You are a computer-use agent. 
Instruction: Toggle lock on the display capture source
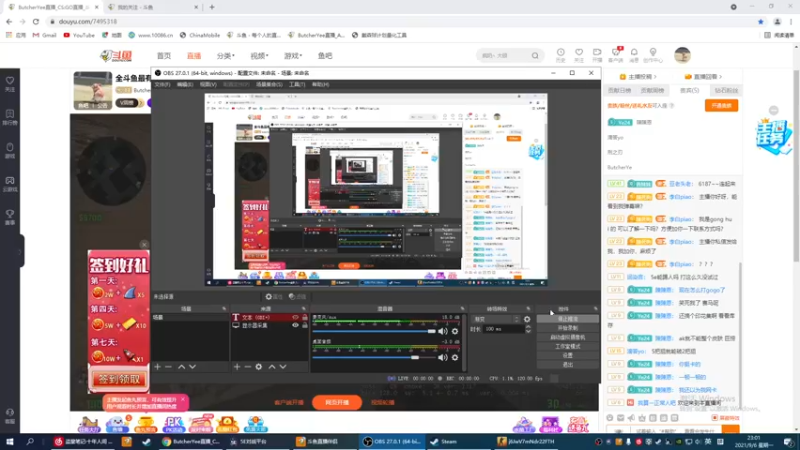pyautogui.click(x=305, y=325)
